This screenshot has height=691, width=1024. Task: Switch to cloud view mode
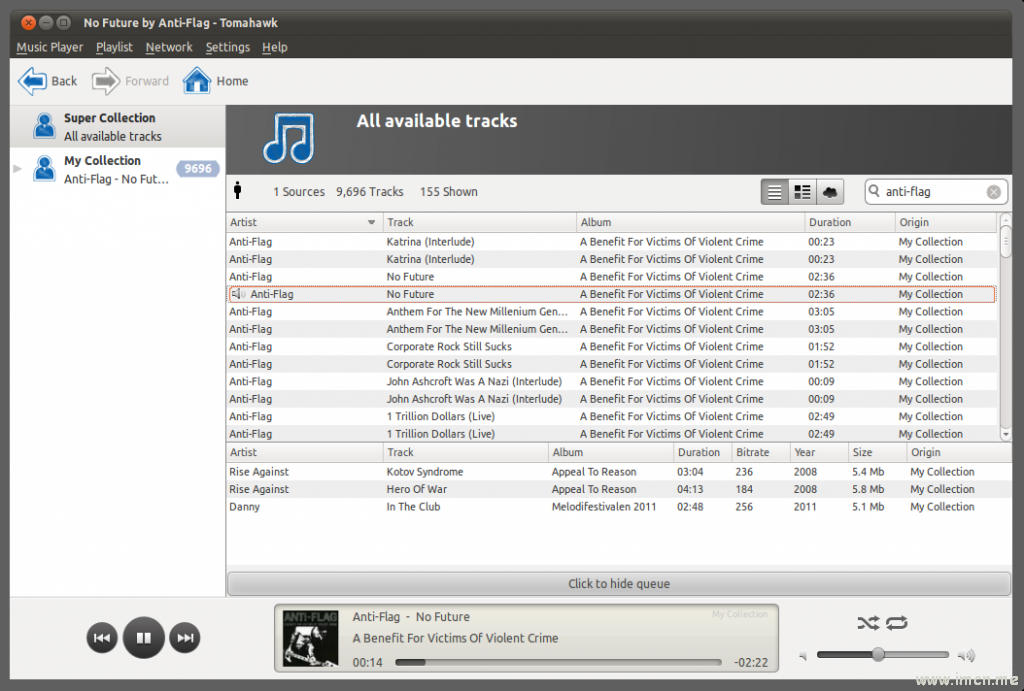(830, 192)
